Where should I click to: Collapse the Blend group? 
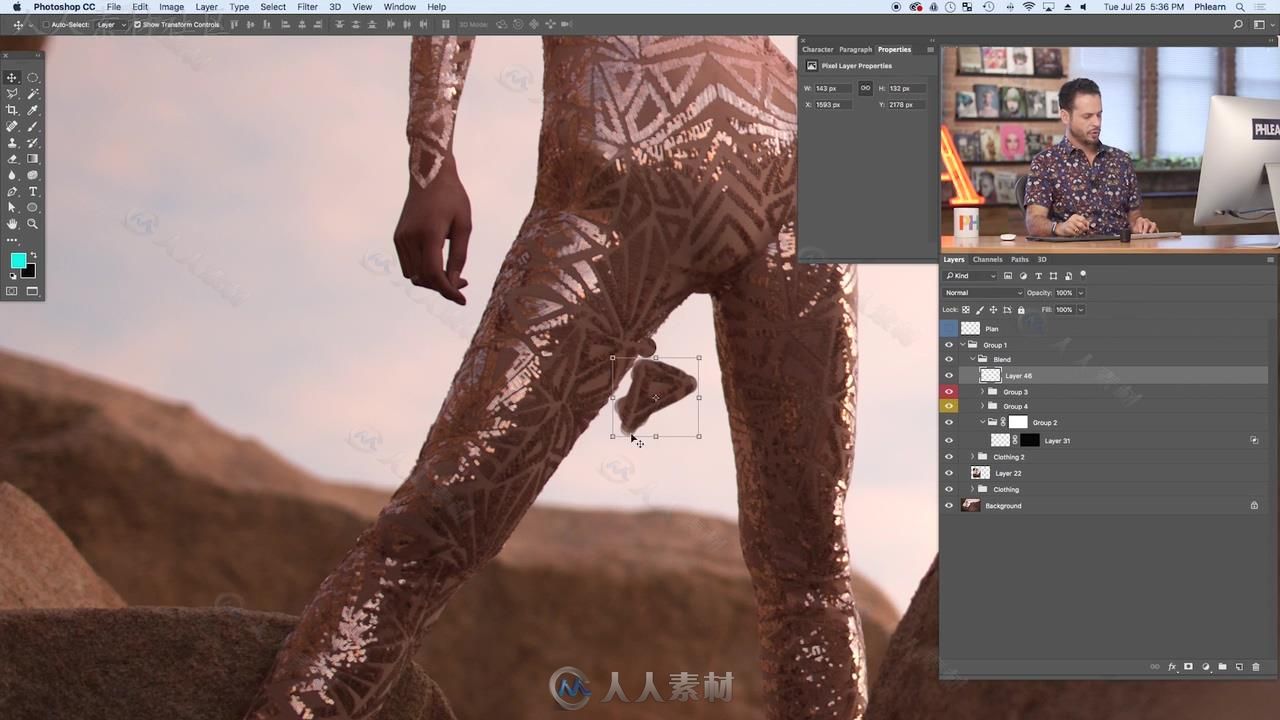(x=973, y=359)
